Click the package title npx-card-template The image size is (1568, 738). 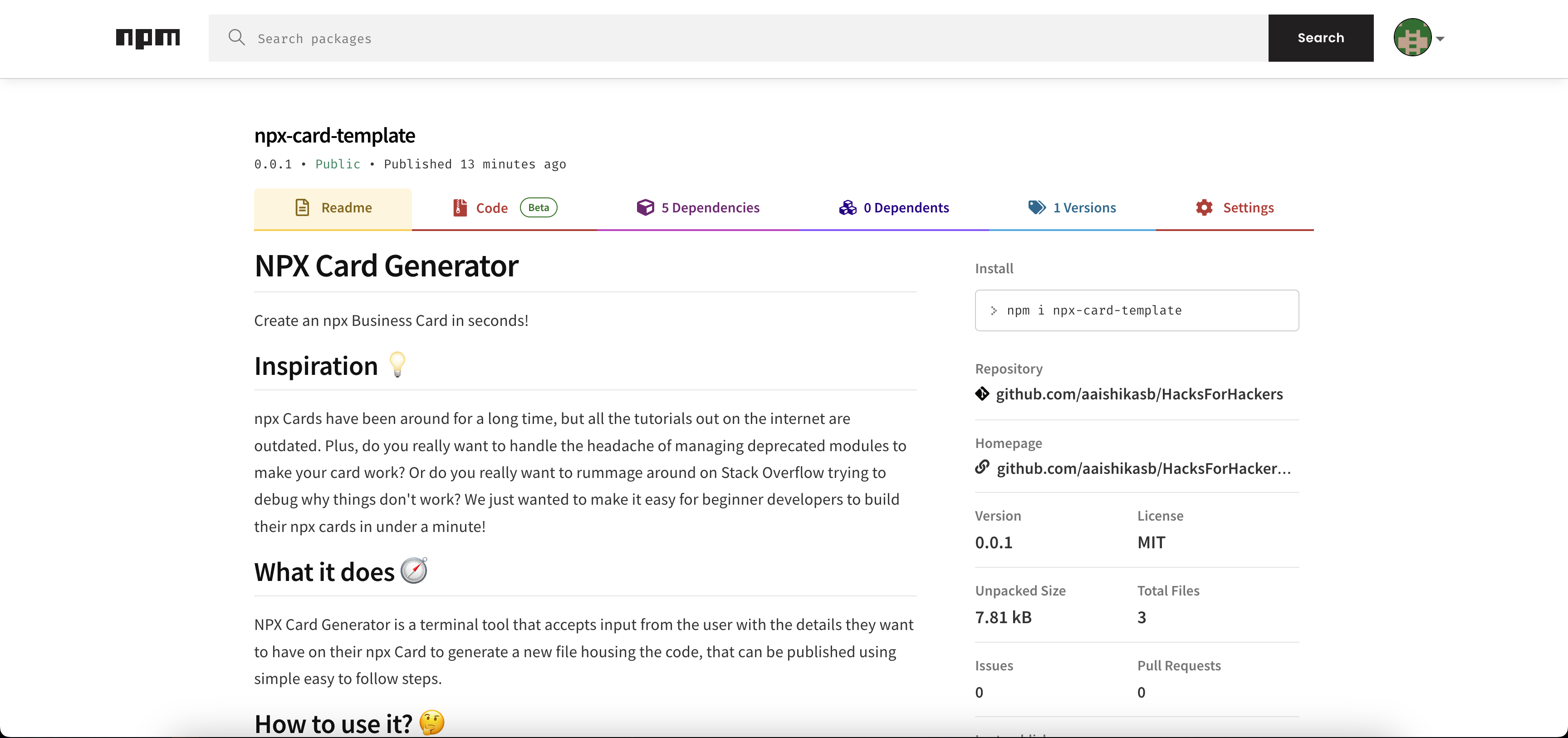pos(334,135)
